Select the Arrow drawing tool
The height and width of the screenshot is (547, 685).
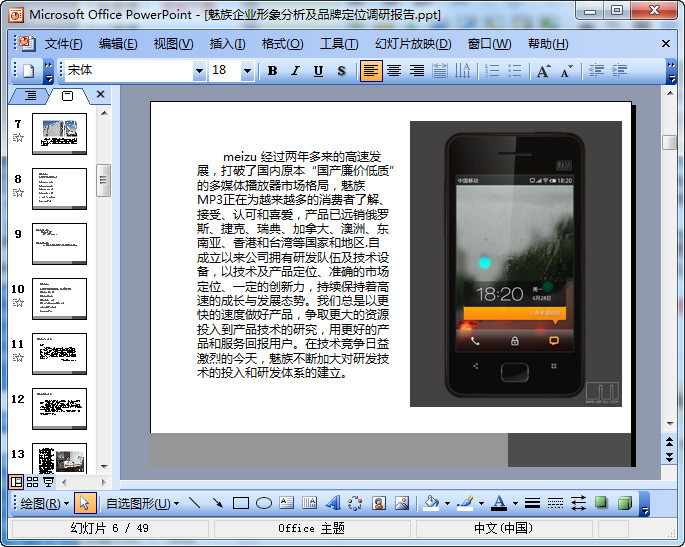217,503
